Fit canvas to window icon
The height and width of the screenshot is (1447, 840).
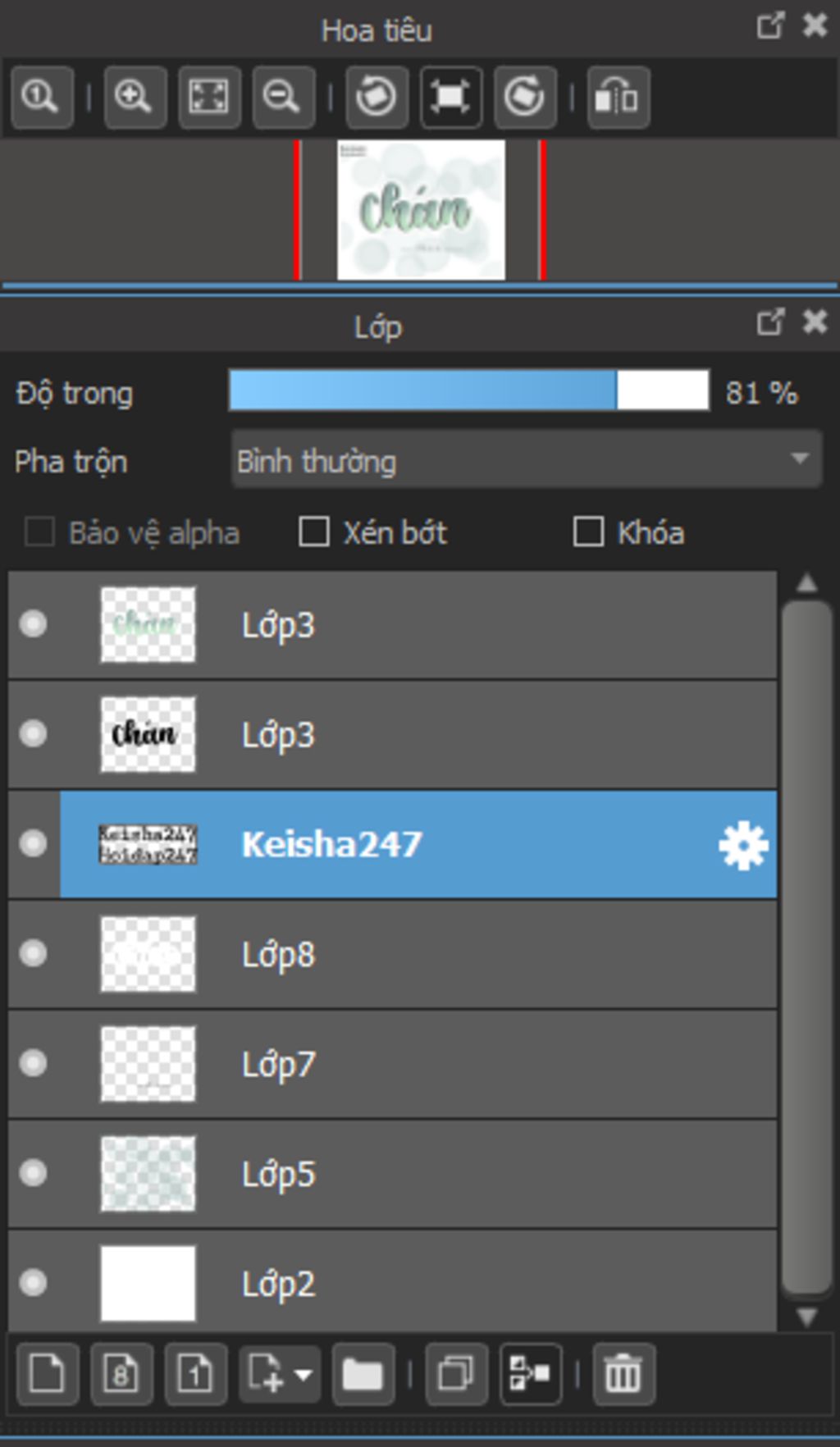tap(209, 98)
